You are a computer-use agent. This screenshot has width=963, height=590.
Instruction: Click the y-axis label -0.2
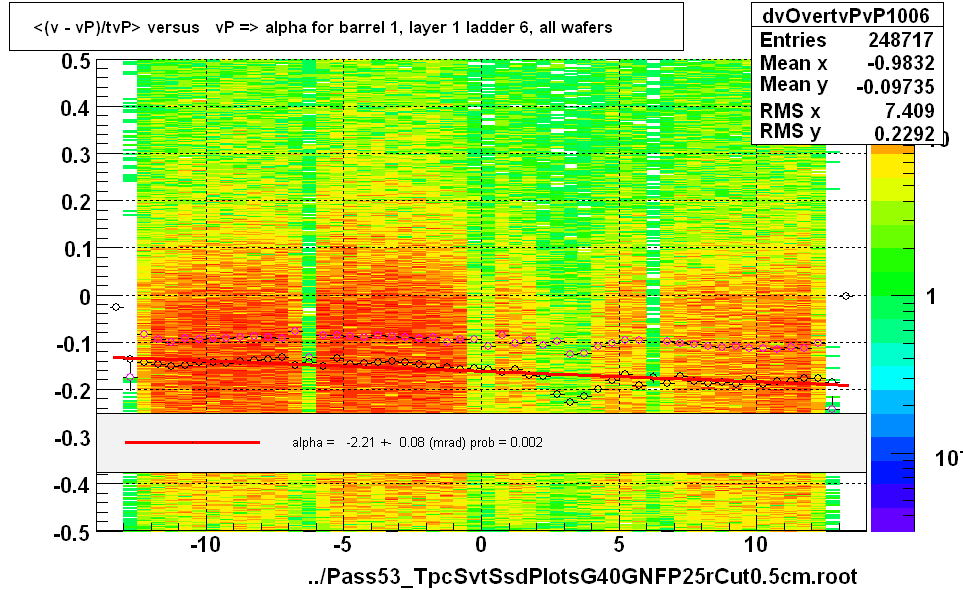72,390
